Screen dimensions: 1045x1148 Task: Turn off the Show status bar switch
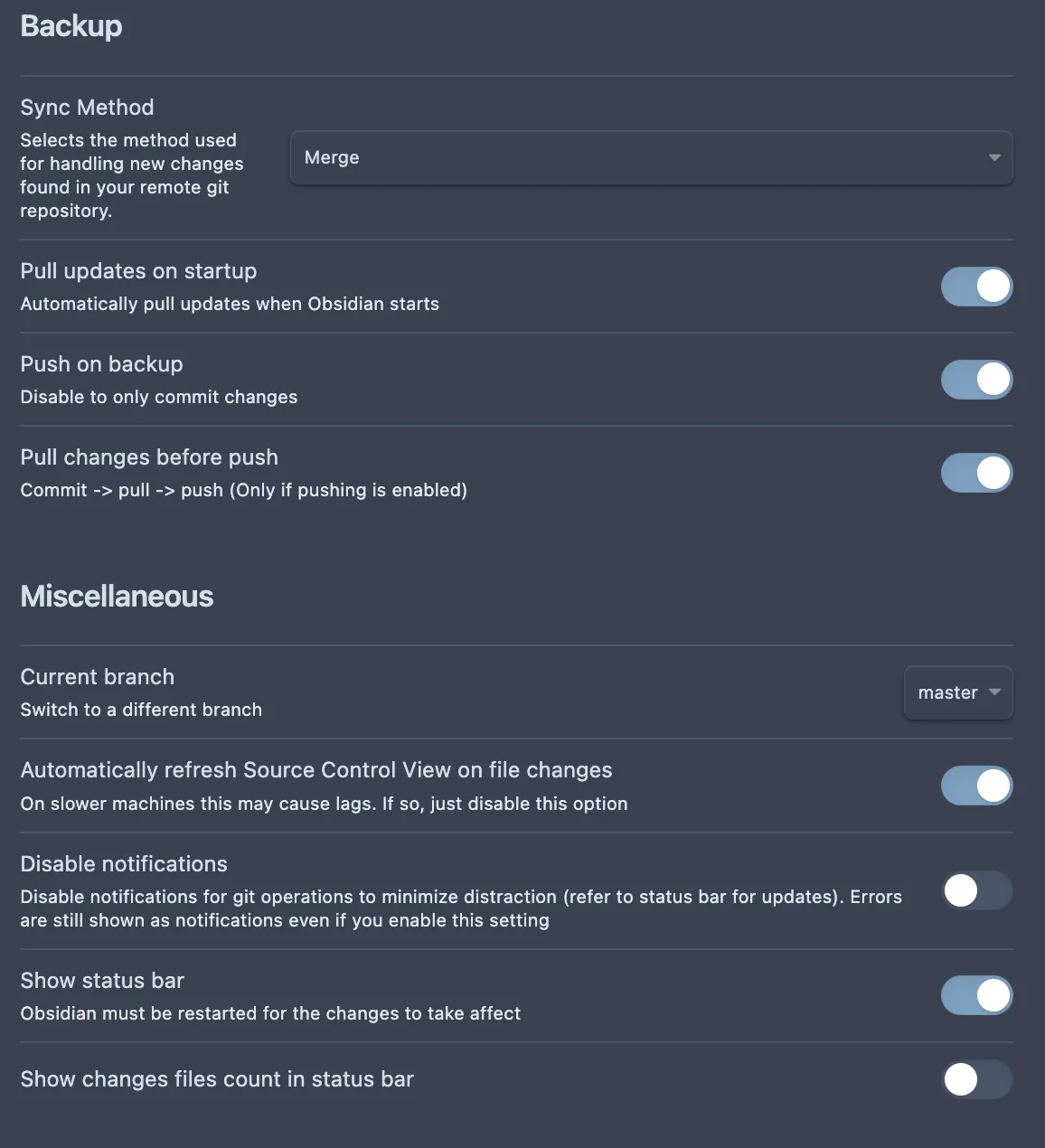pyautogui.click(x=976, y=995)
